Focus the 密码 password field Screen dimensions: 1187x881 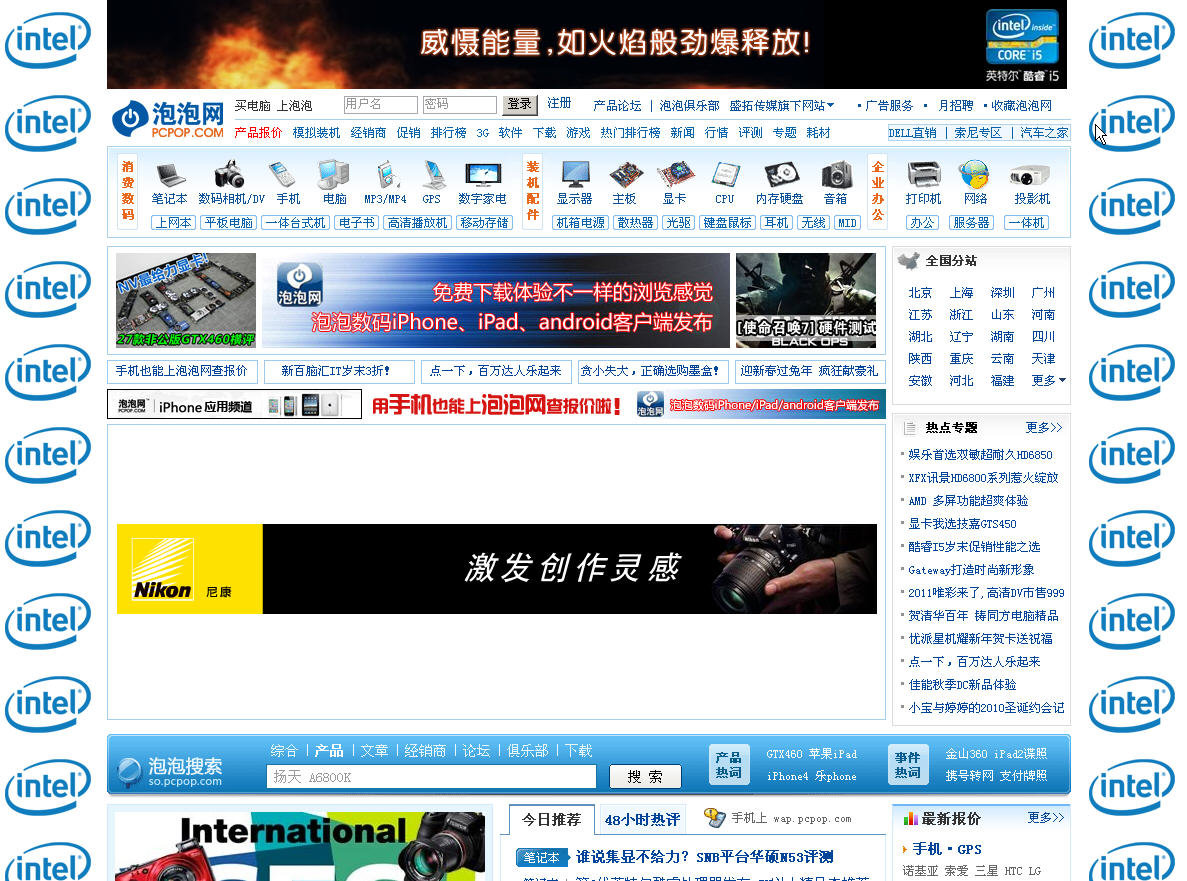coord(460,104)
